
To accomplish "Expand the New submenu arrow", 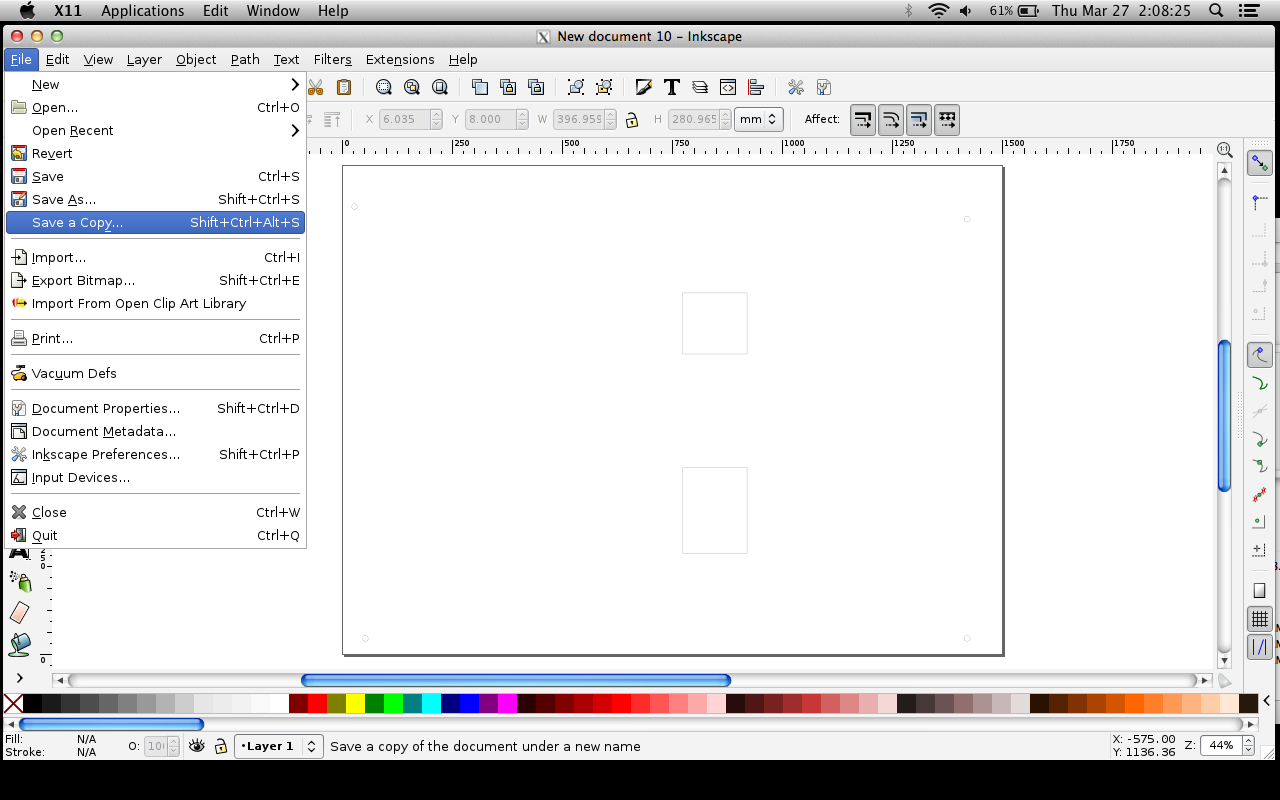I will coord(295,84).
